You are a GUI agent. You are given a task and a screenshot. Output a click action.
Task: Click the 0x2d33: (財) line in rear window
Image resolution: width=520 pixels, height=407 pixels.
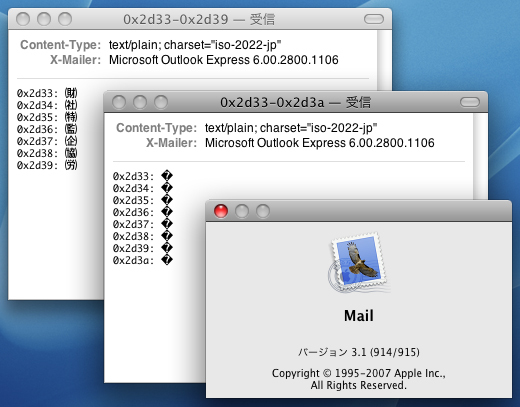[47, 93]
